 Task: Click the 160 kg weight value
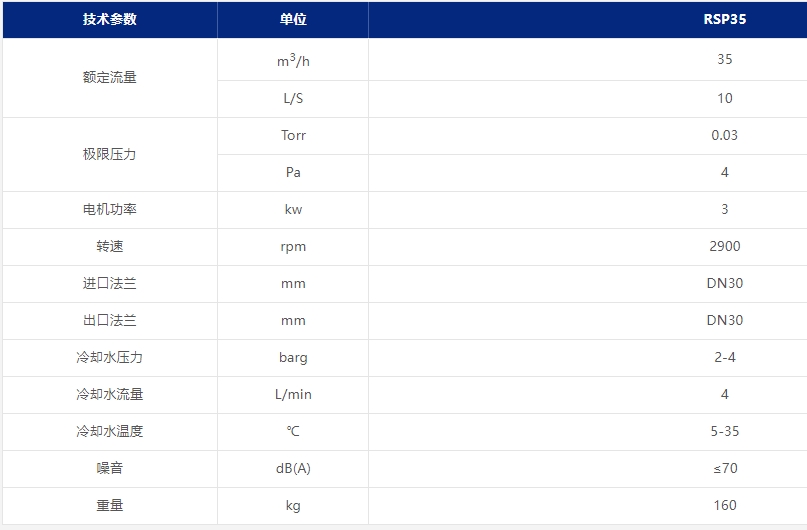[x=725, y=506]
